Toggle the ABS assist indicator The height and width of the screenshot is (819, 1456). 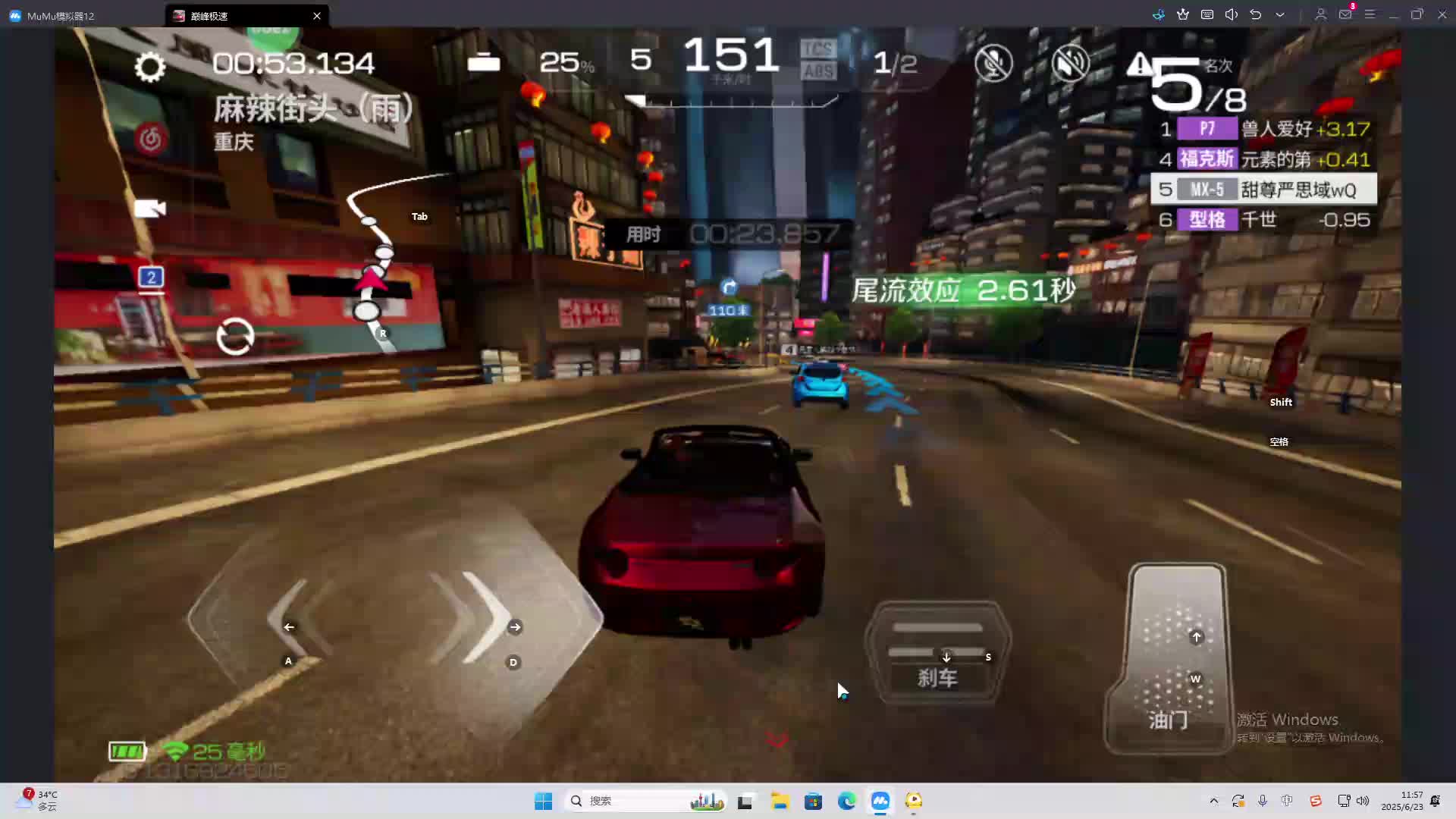coord(818,71)
